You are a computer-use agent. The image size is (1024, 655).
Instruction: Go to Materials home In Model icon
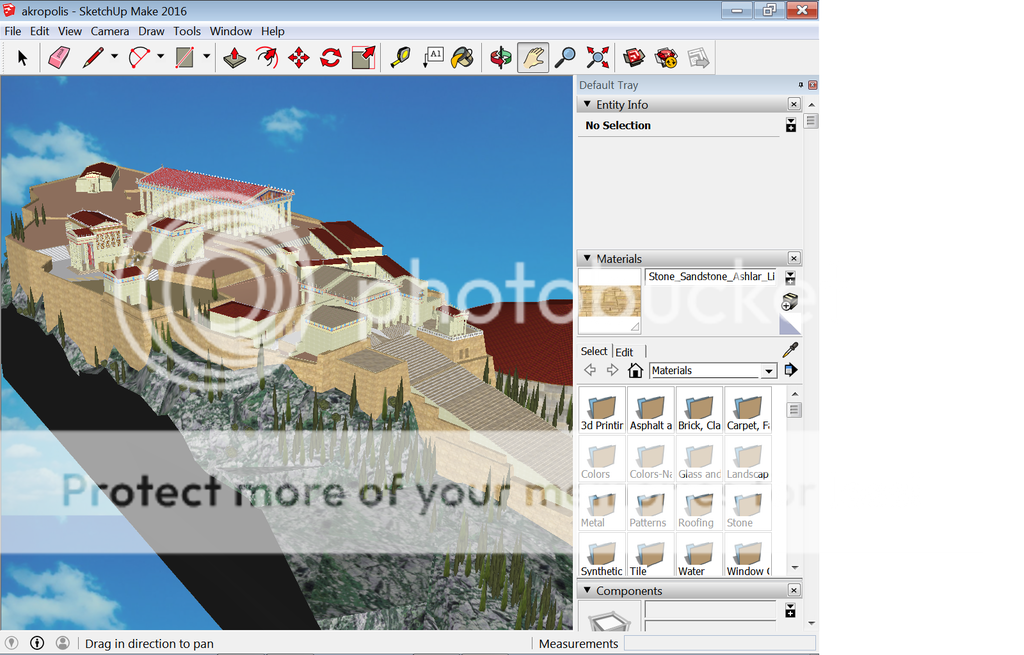635,370
